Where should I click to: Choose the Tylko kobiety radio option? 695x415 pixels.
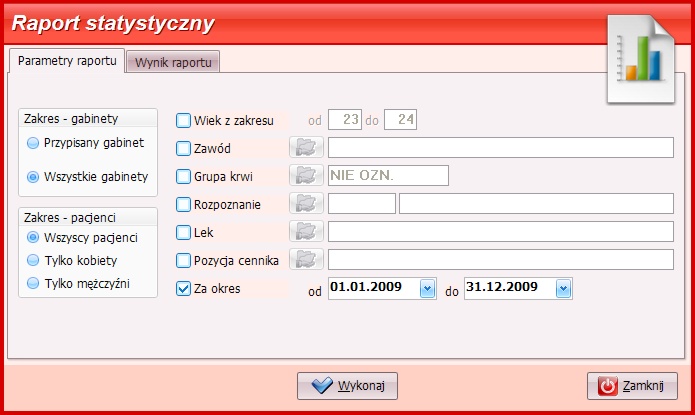[x=34, y=260]
